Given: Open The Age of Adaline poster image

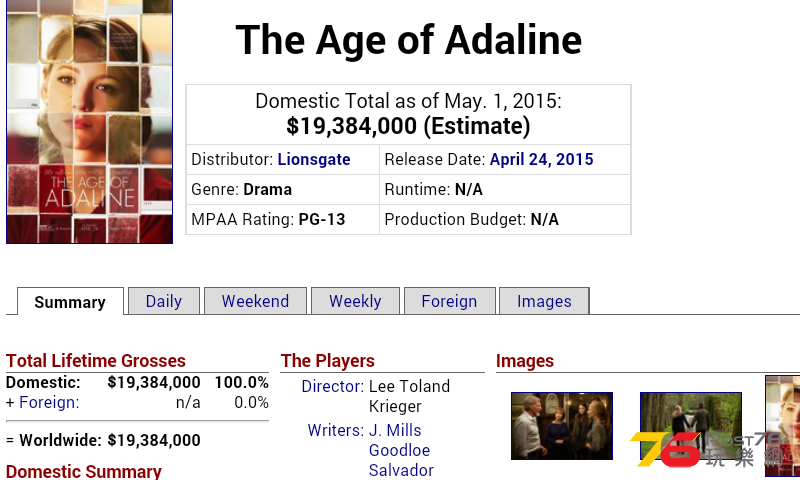Looking at the screenshot, I should coord(89,121).
